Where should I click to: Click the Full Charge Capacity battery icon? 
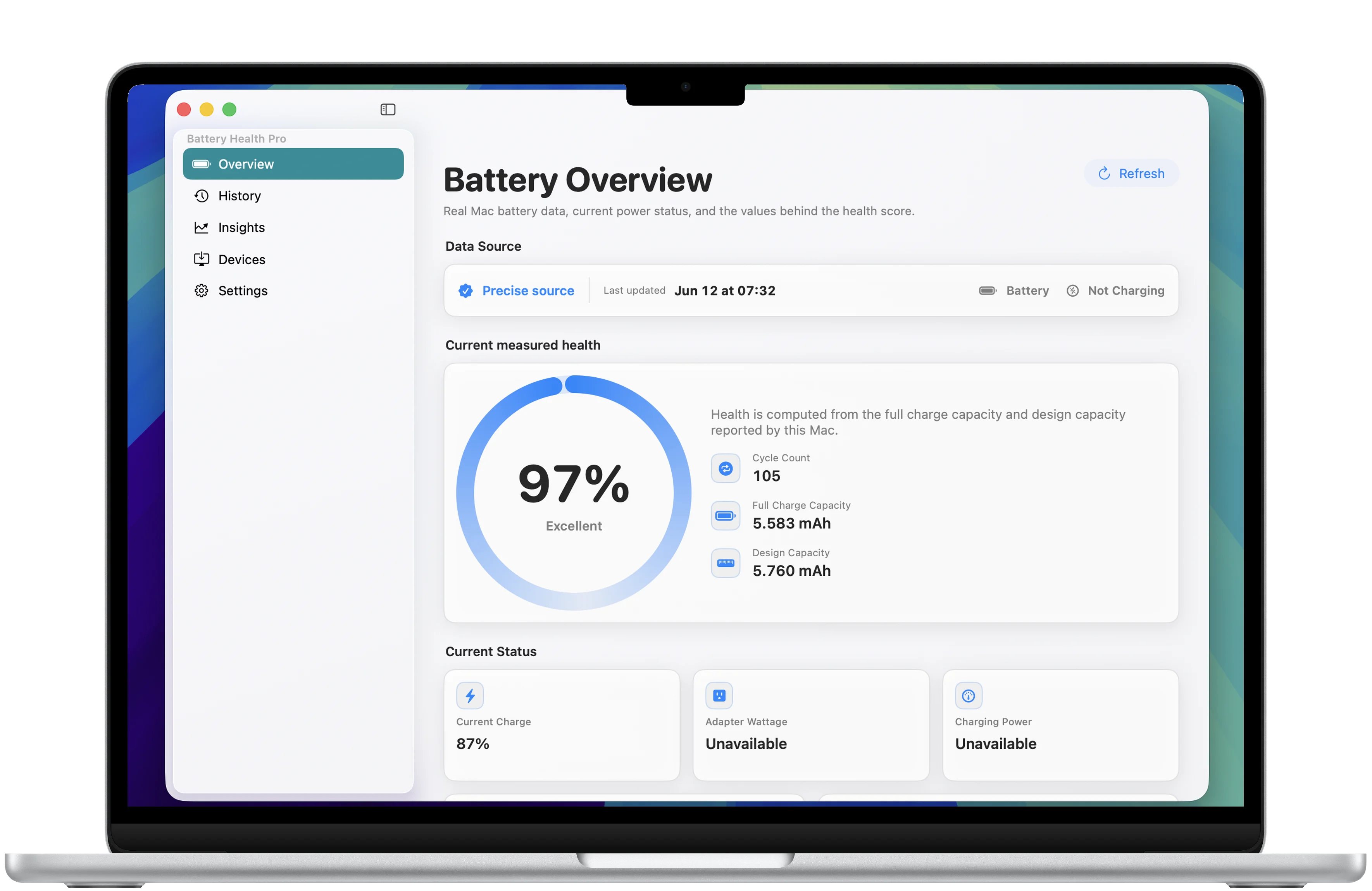point(725,516)
